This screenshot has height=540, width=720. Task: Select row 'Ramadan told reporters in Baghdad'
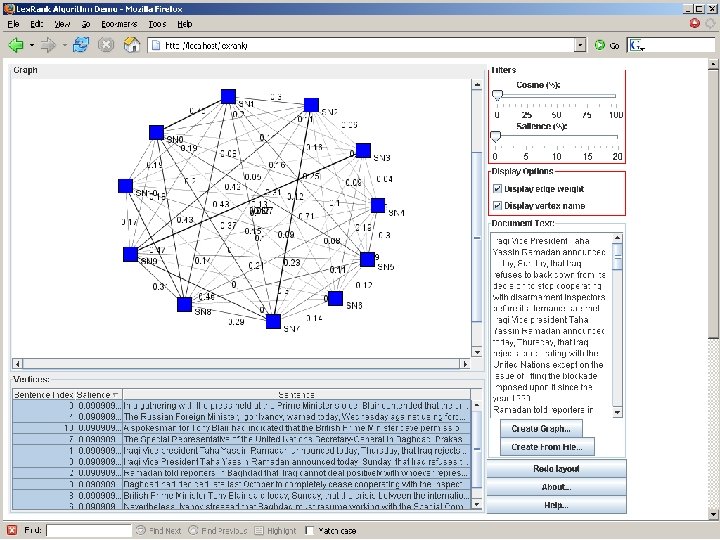tap(242, 473)
